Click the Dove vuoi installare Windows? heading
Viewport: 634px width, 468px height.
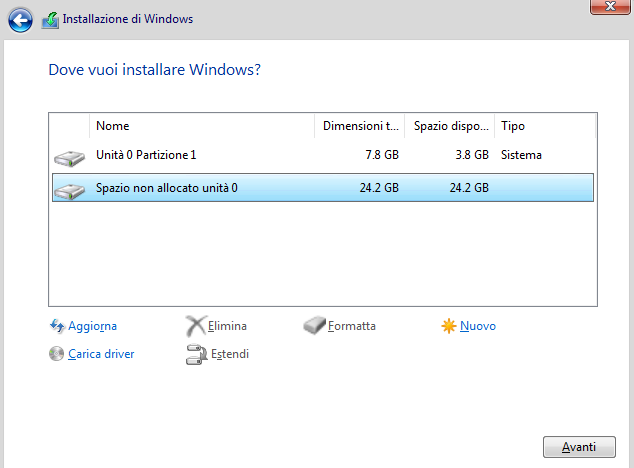(x=154, y=70)
